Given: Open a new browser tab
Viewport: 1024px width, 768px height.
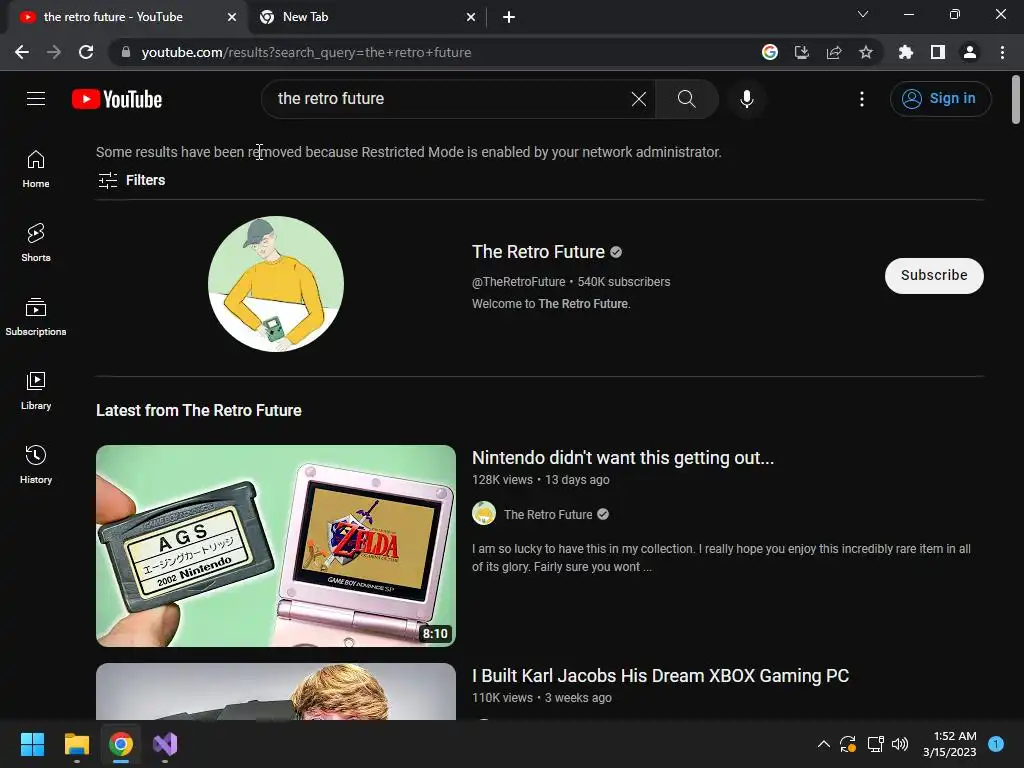Looking at the screenshot, I should 509,18.
